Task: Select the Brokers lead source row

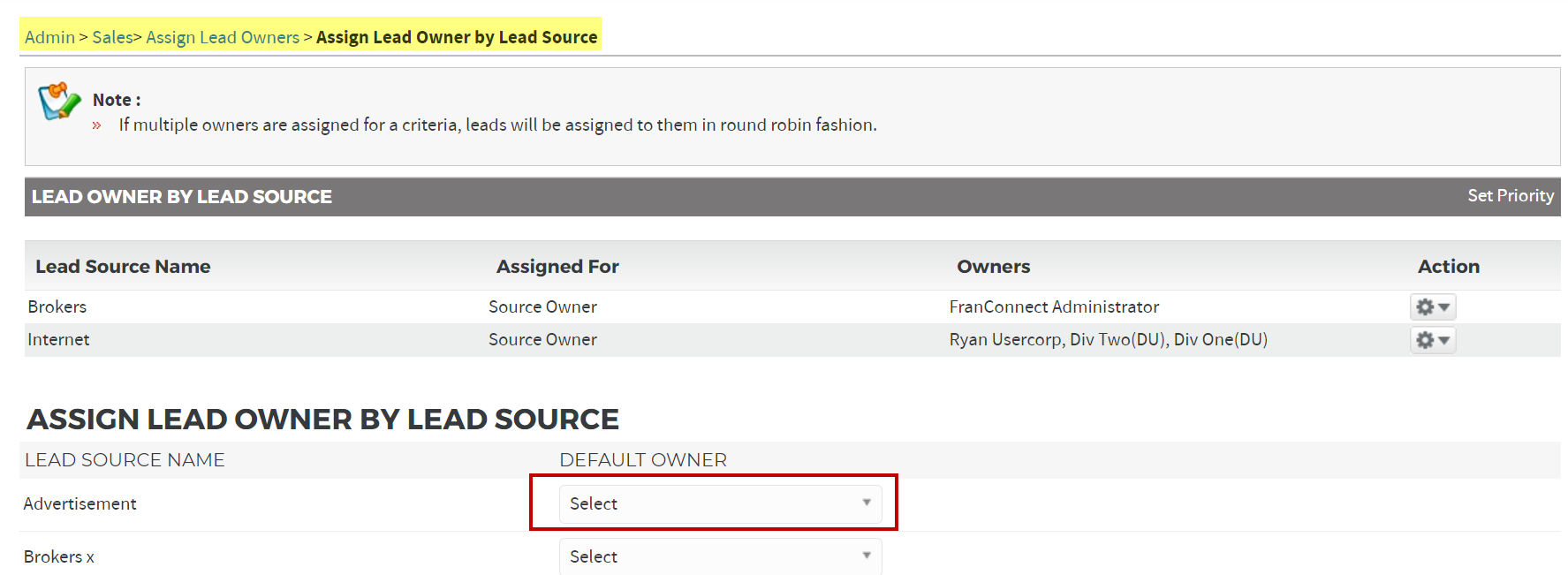Action: (x=57, y=307)
